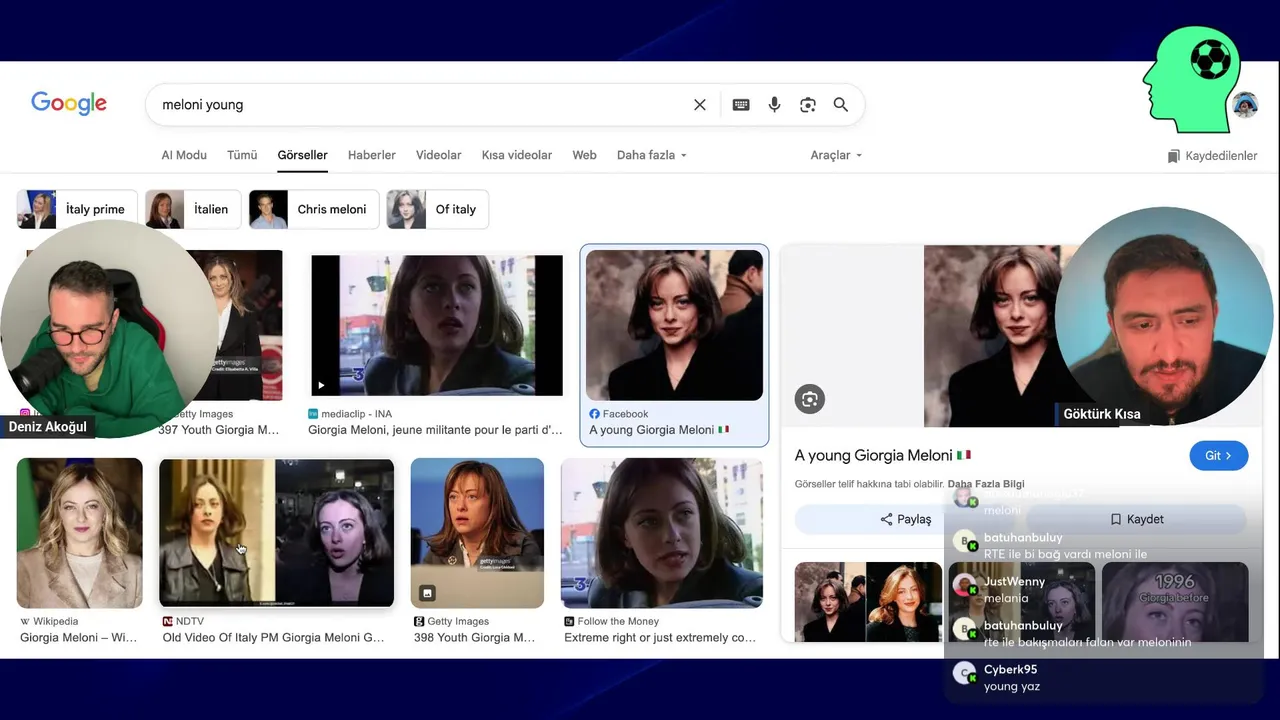This screenshot has height=720, width=1280.
Task: Expand the Daha fazla dropdown
Action: tap(652, 155)
